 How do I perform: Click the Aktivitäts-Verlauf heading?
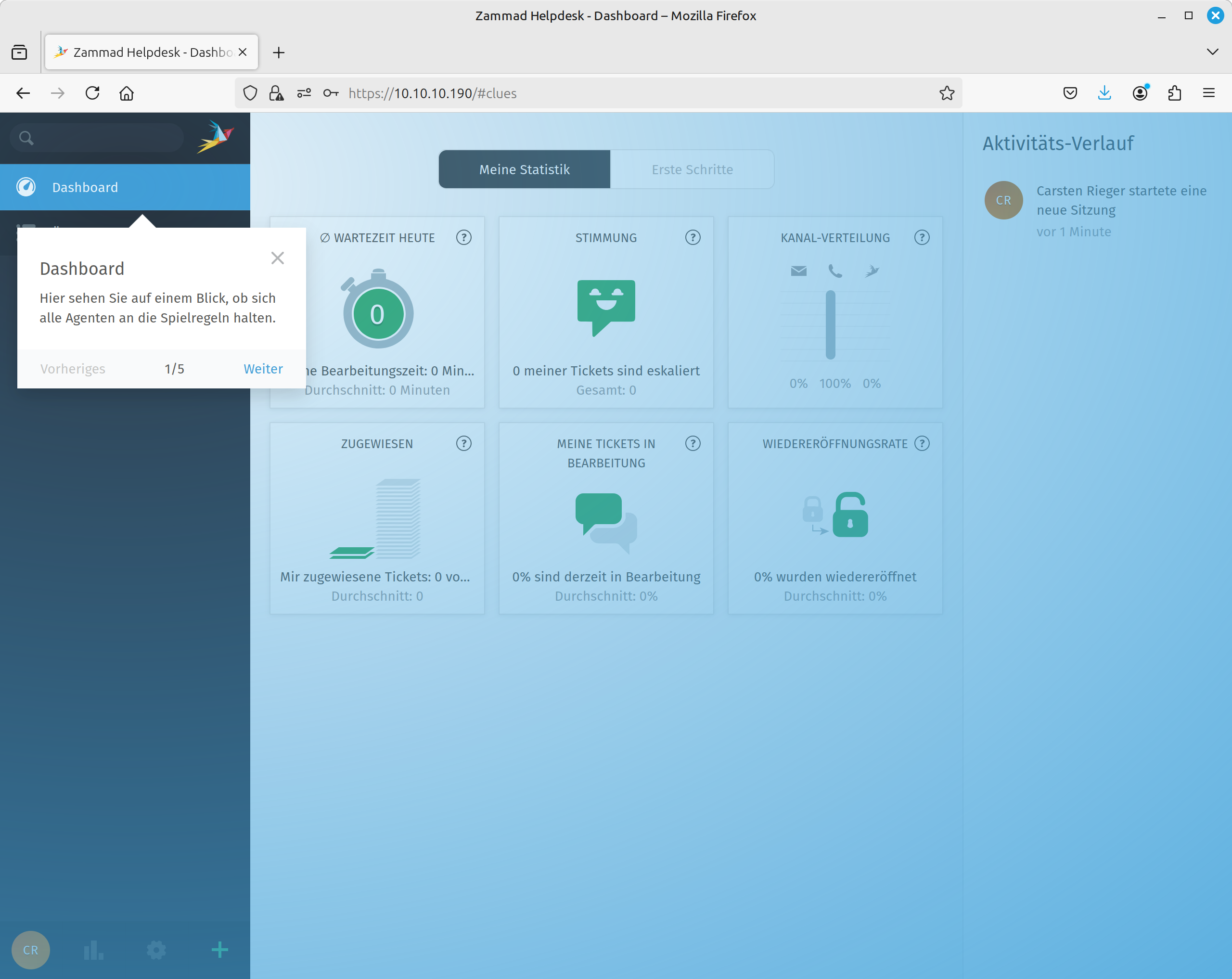pyautogui.click(x=1058, y=143)
